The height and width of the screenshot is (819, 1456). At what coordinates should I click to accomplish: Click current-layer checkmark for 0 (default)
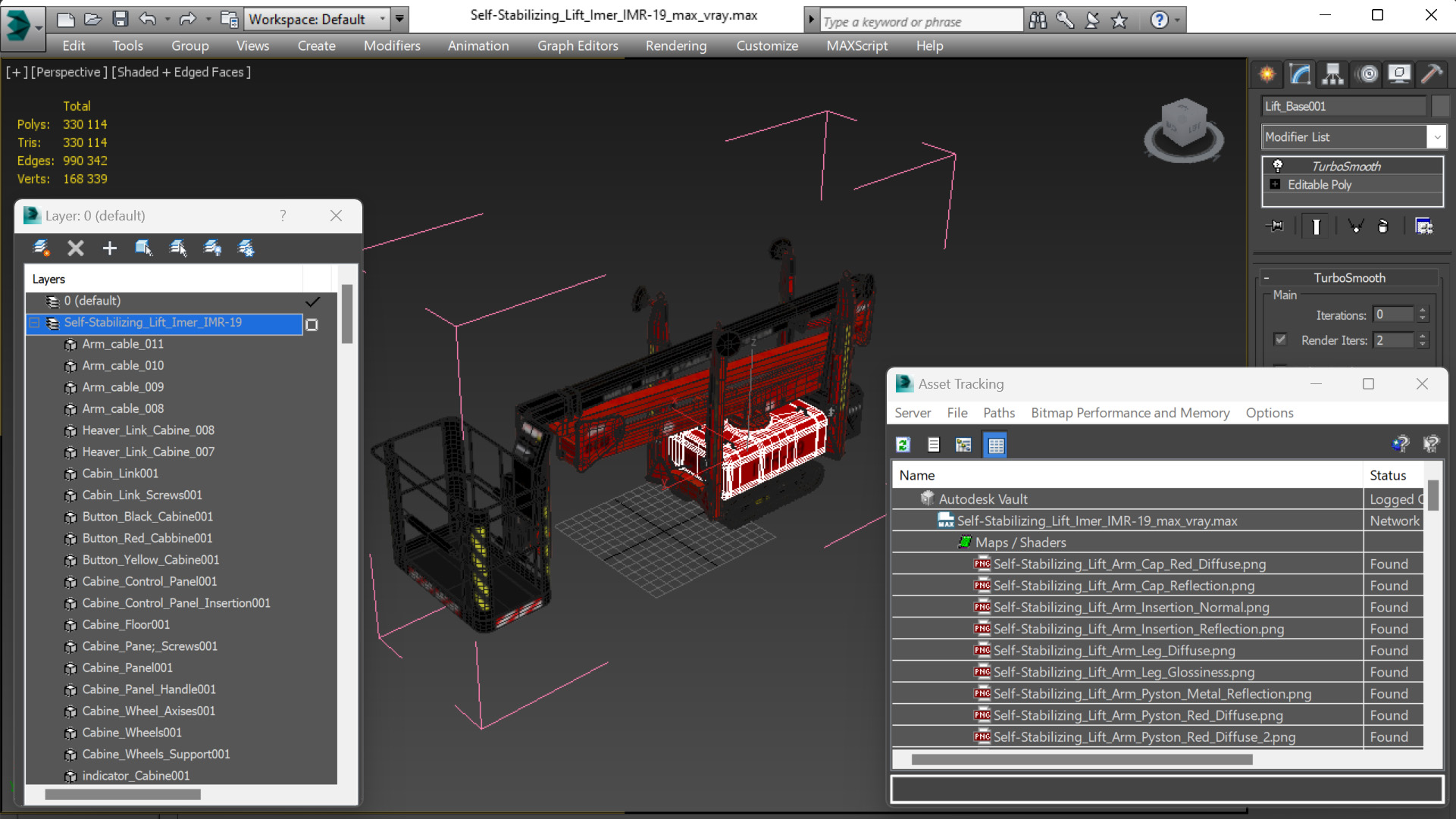pyautogui.click(x=312, y=302)
